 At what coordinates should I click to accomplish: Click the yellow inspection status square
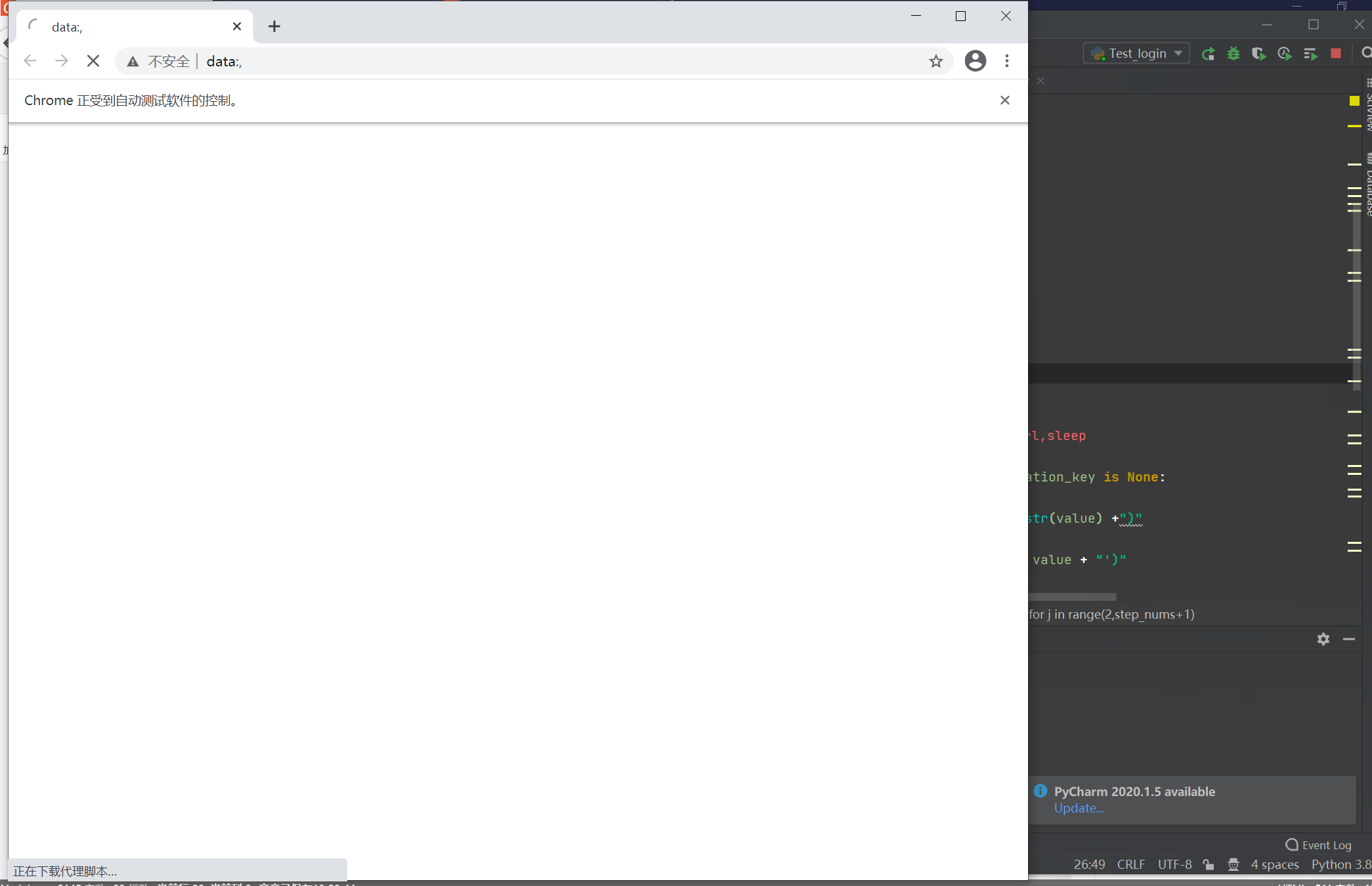tap(1354, 100)
